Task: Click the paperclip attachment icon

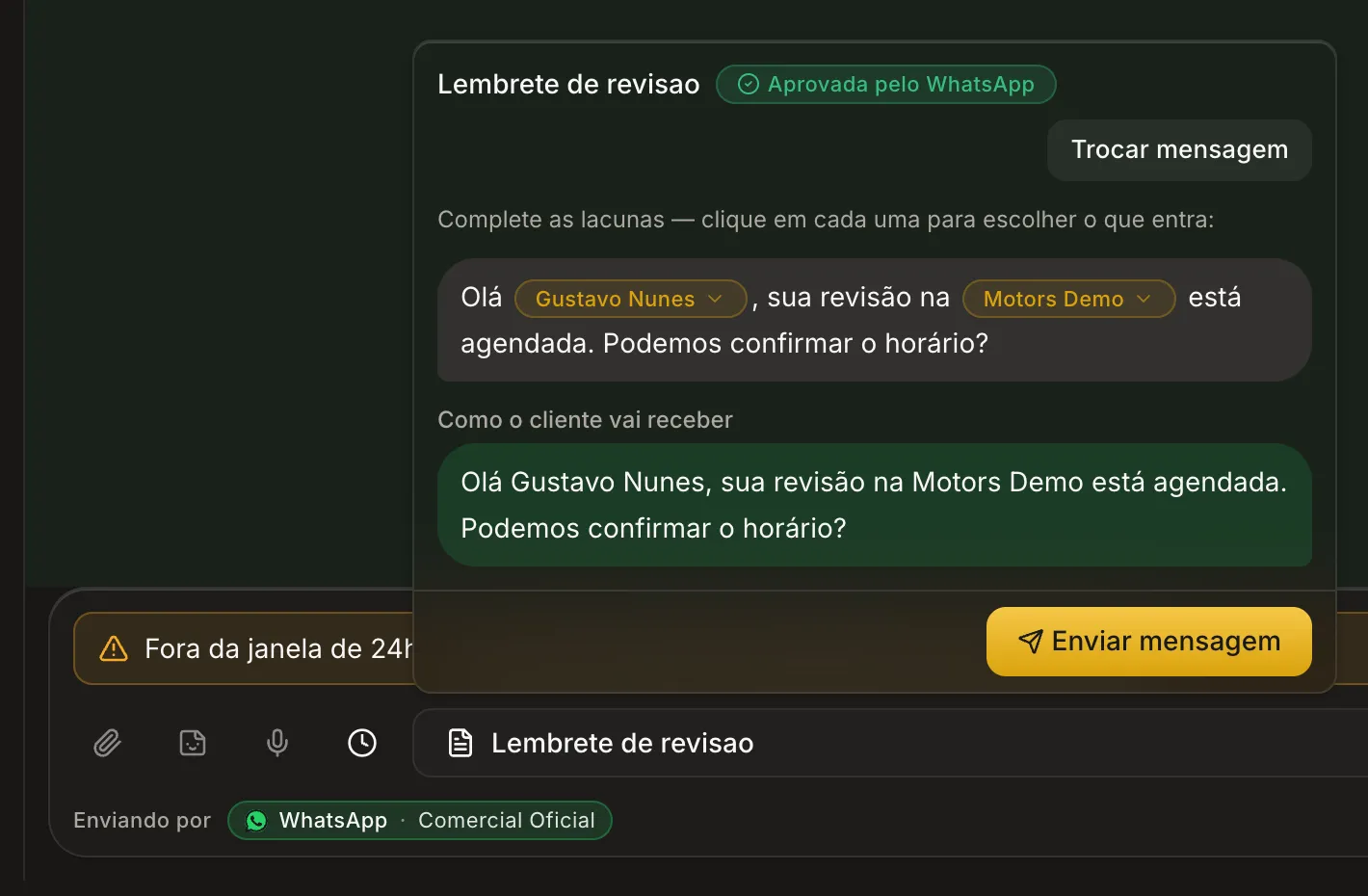Action: click(x=107, y=743)
